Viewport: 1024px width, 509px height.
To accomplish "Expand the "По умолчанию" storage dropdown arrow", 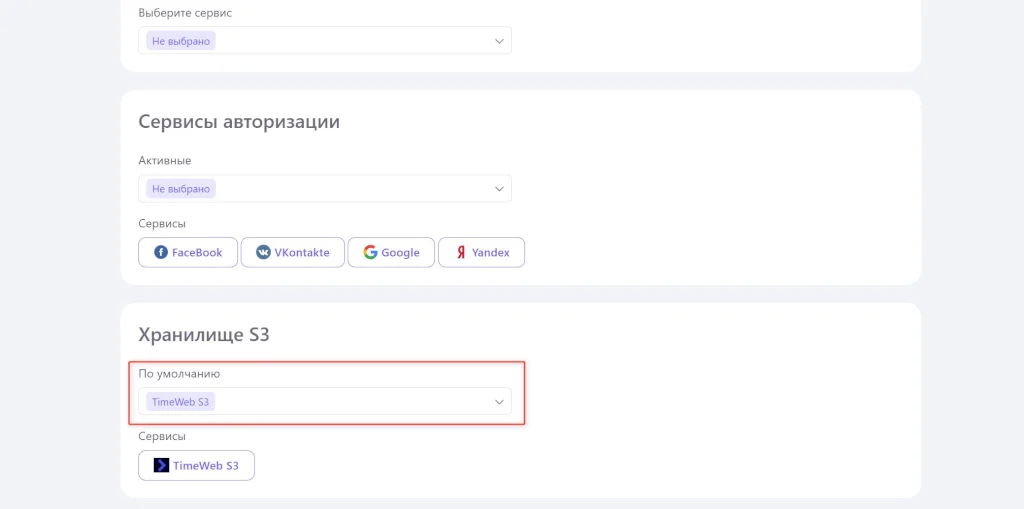I will point(499,402).
